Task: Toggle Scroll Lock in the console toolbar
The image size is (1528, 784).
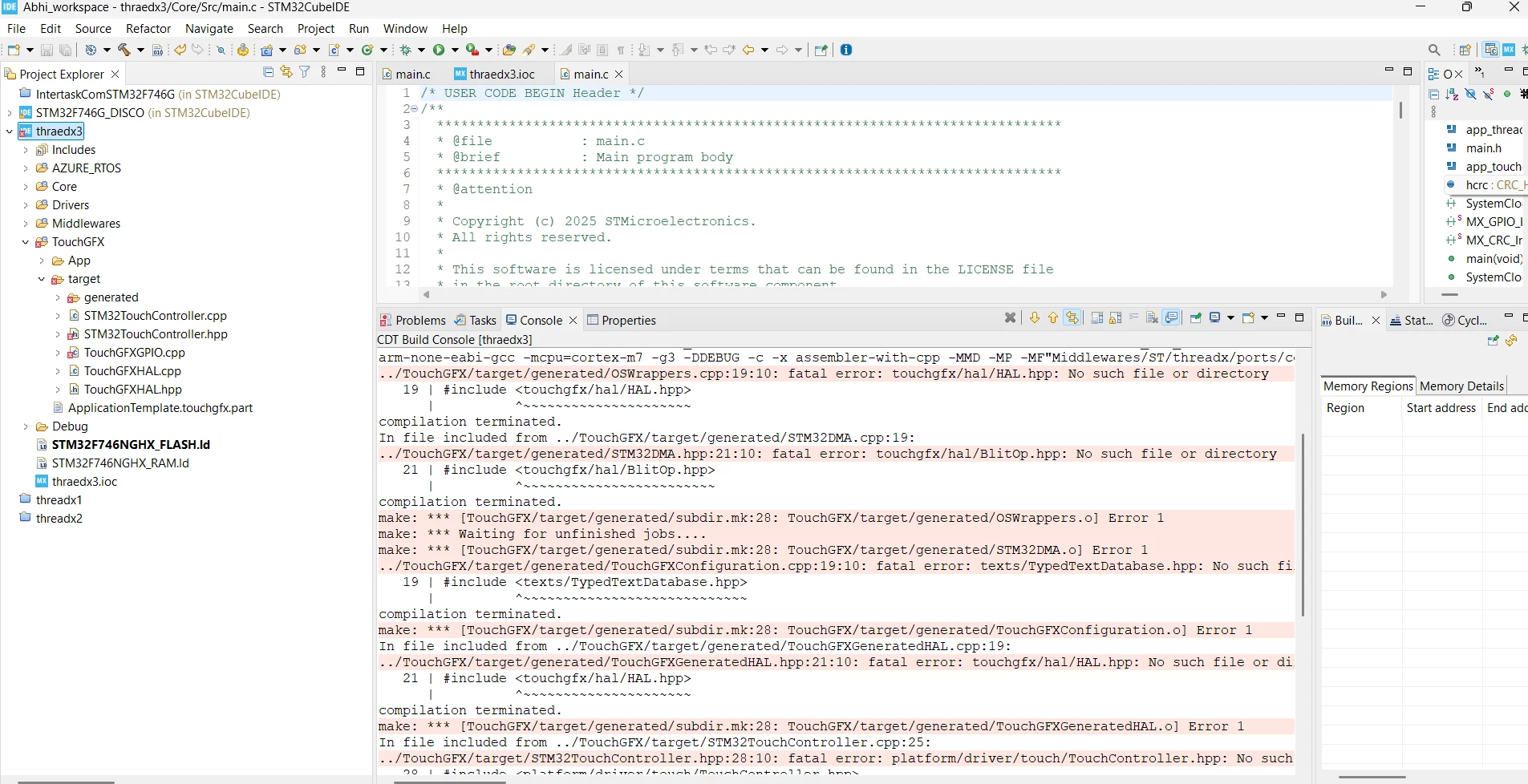Action: (1115, 317)
